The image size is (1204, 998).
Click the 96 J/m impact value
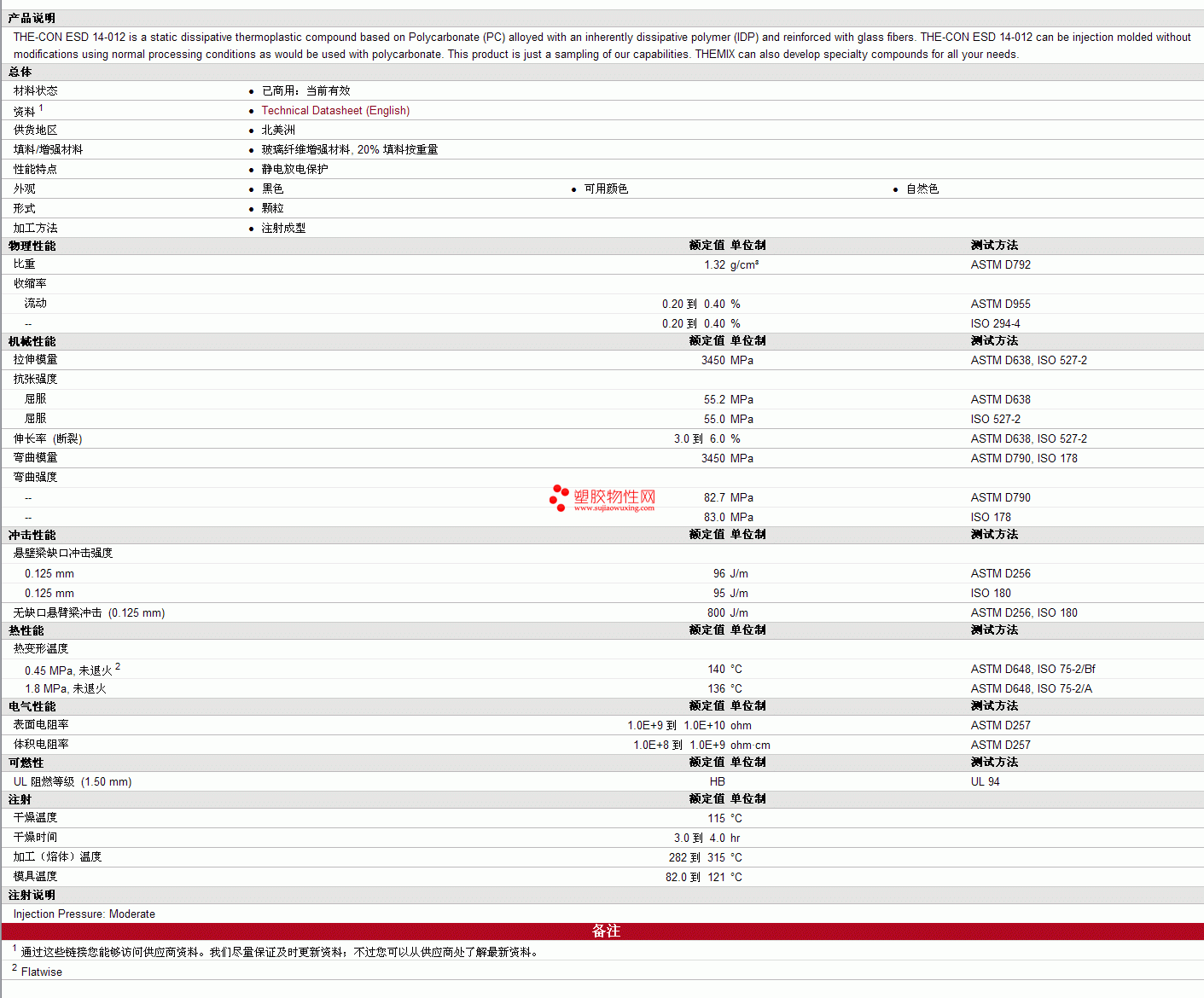point(731,574)
